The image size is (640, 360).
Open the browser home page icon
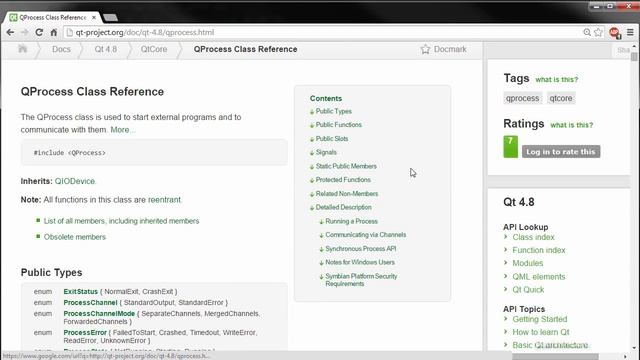click(x=53, y=32)
